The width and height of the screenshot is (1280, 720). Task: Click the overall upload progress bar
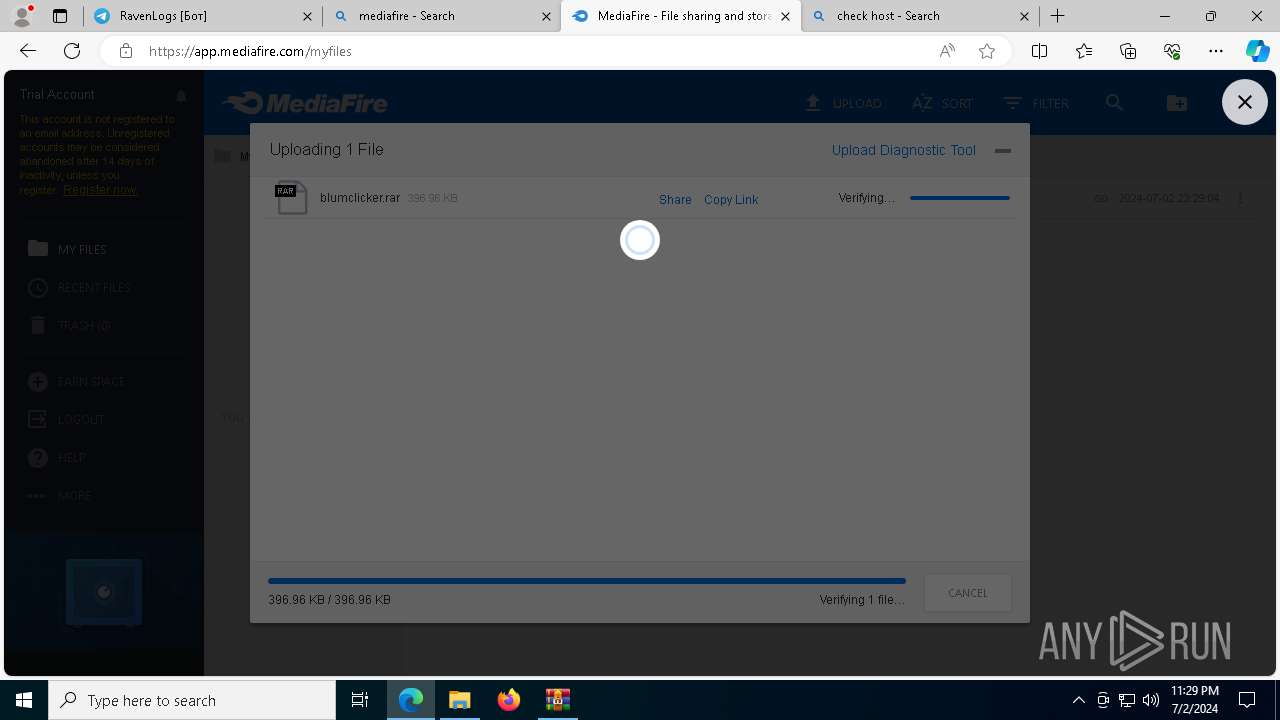pos(586,581)
